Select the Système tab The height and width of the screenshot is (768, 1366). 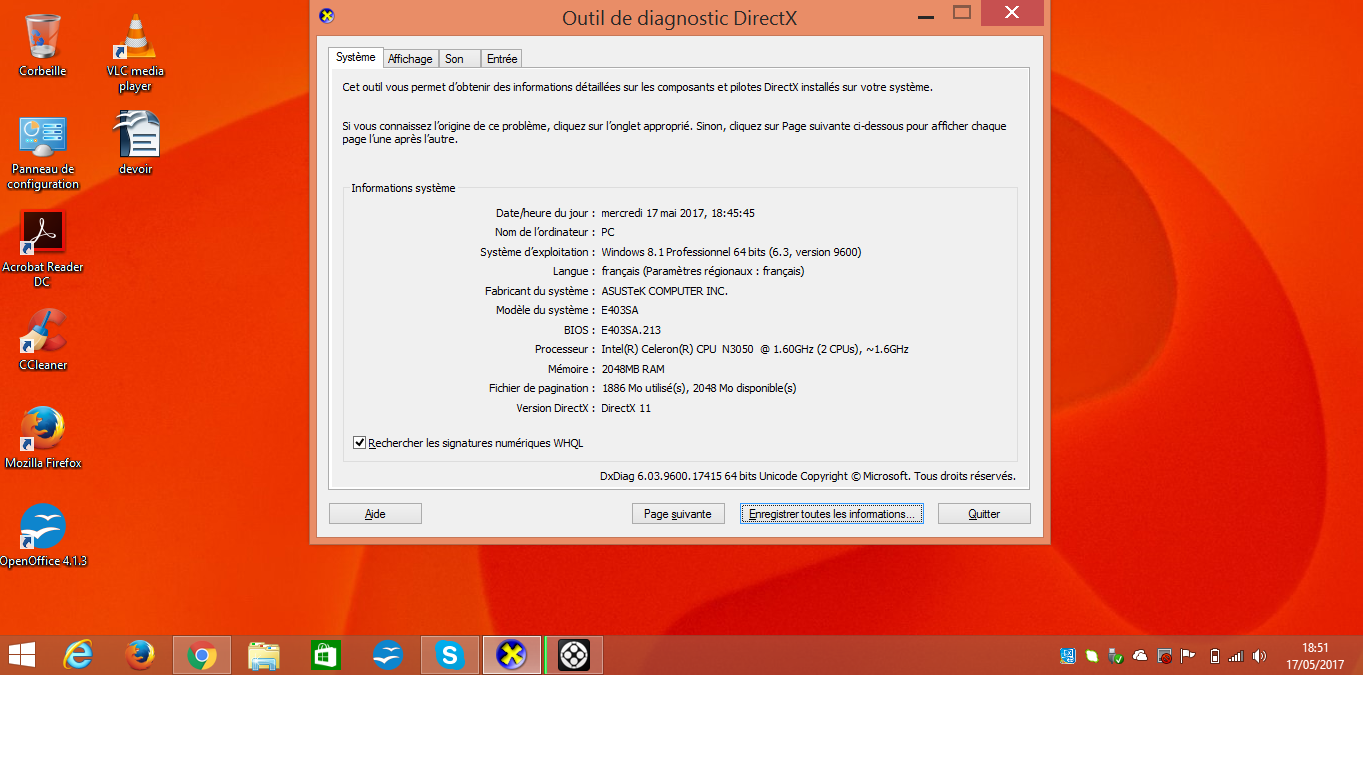[355, 57]
